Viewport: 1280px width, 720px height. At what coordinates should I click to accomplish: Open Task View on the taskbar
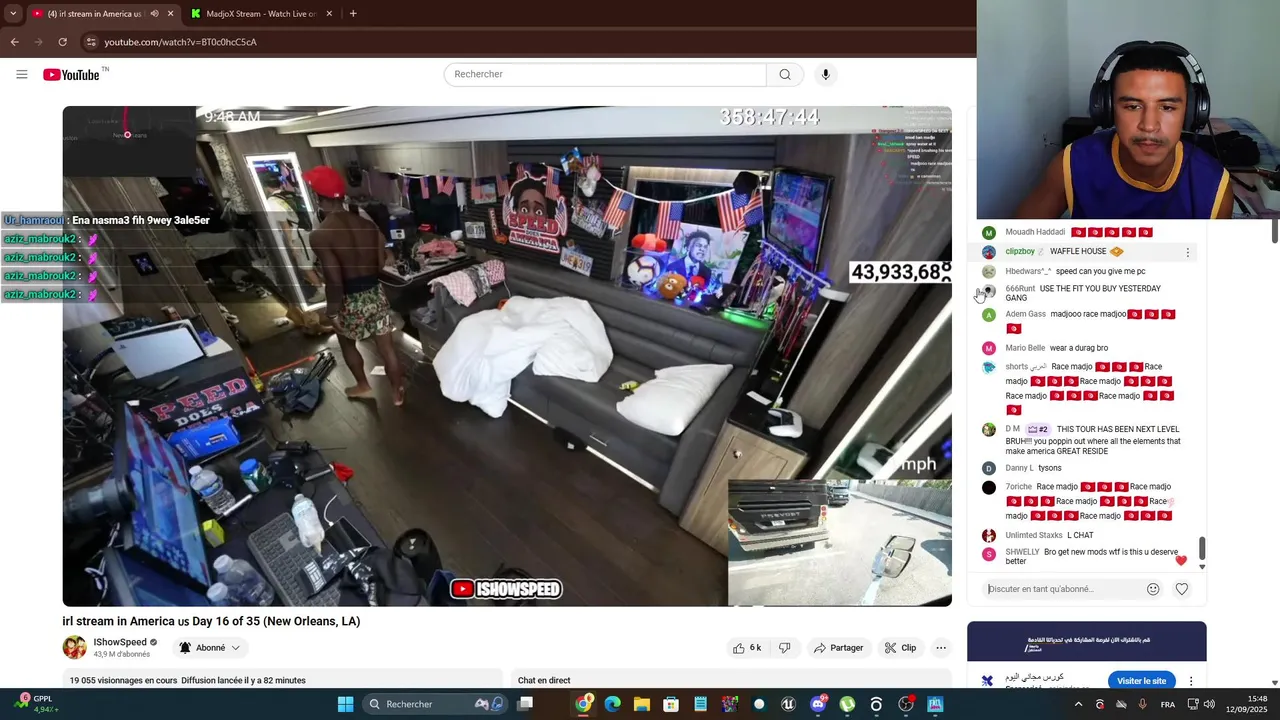525,704
